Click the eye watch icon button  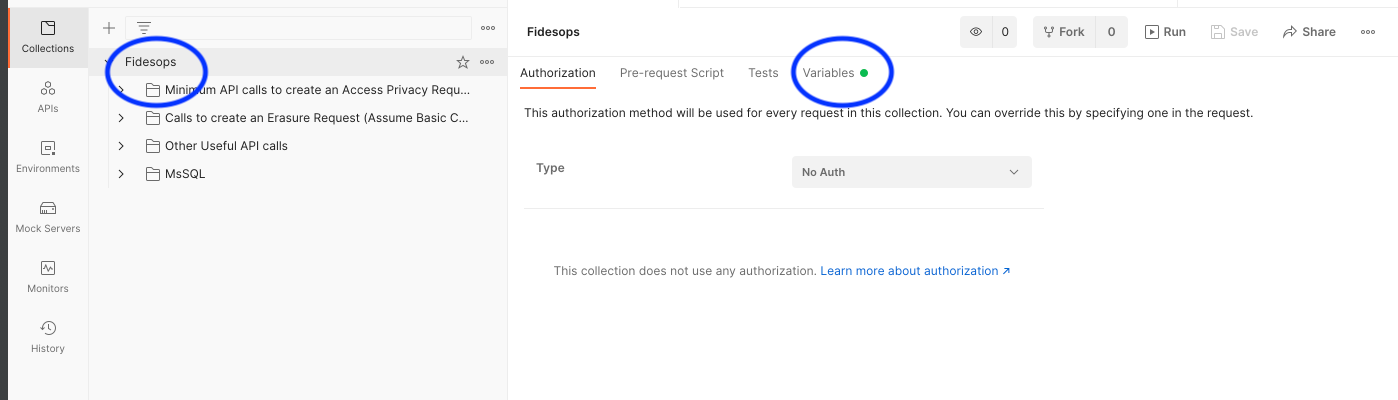pyautogui.click(x=977, y=32)
